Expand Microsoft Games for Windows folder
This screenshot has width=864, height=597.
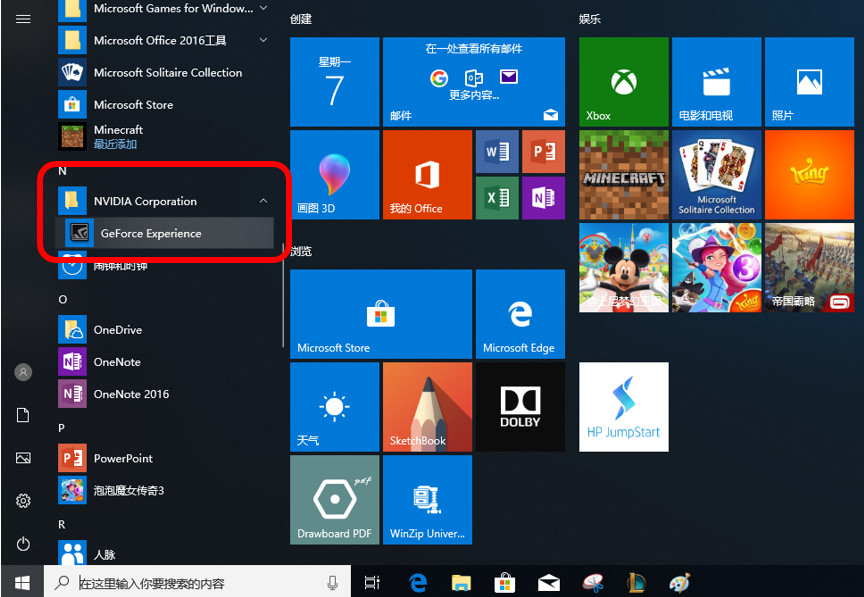263,8
